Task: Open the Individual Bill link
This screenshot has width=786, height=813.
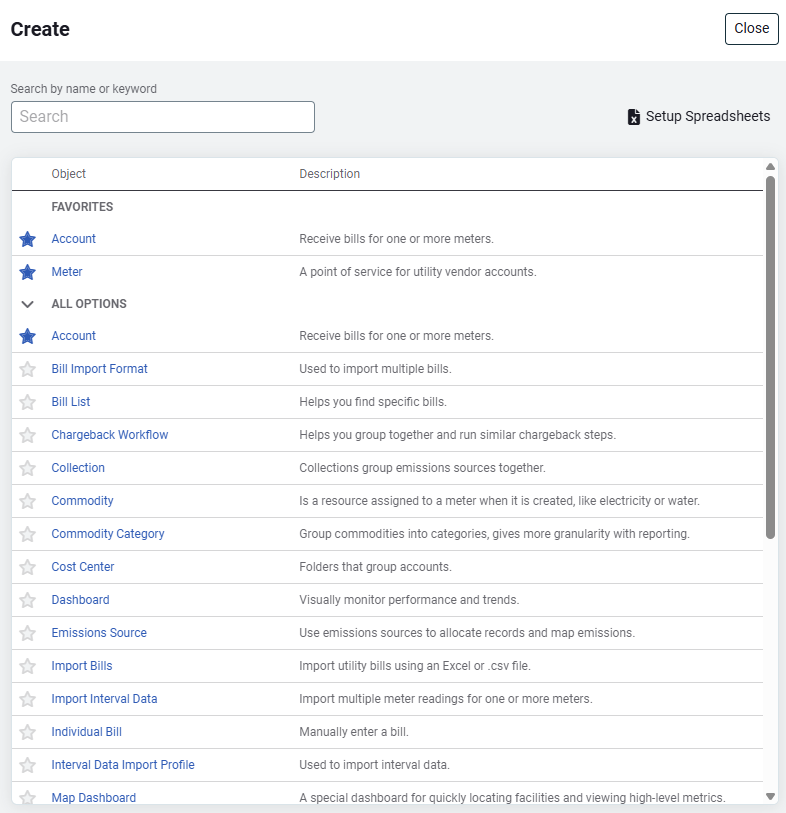Action: tap(87, 732)
